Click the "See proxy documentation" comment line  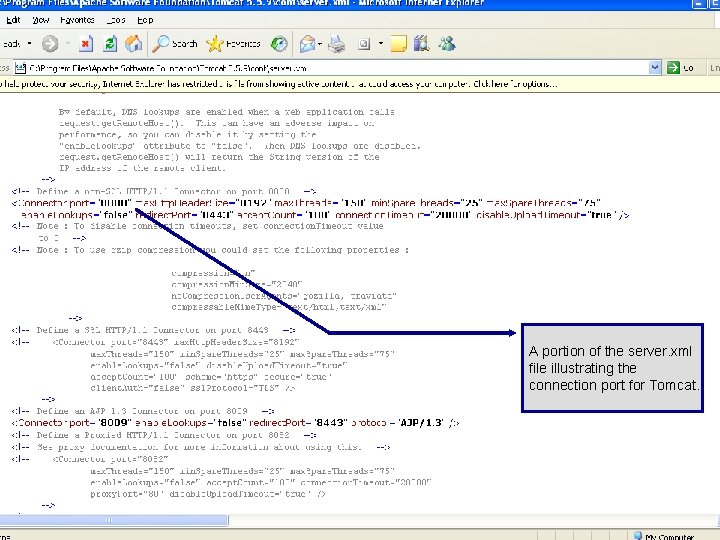point(201,447)
